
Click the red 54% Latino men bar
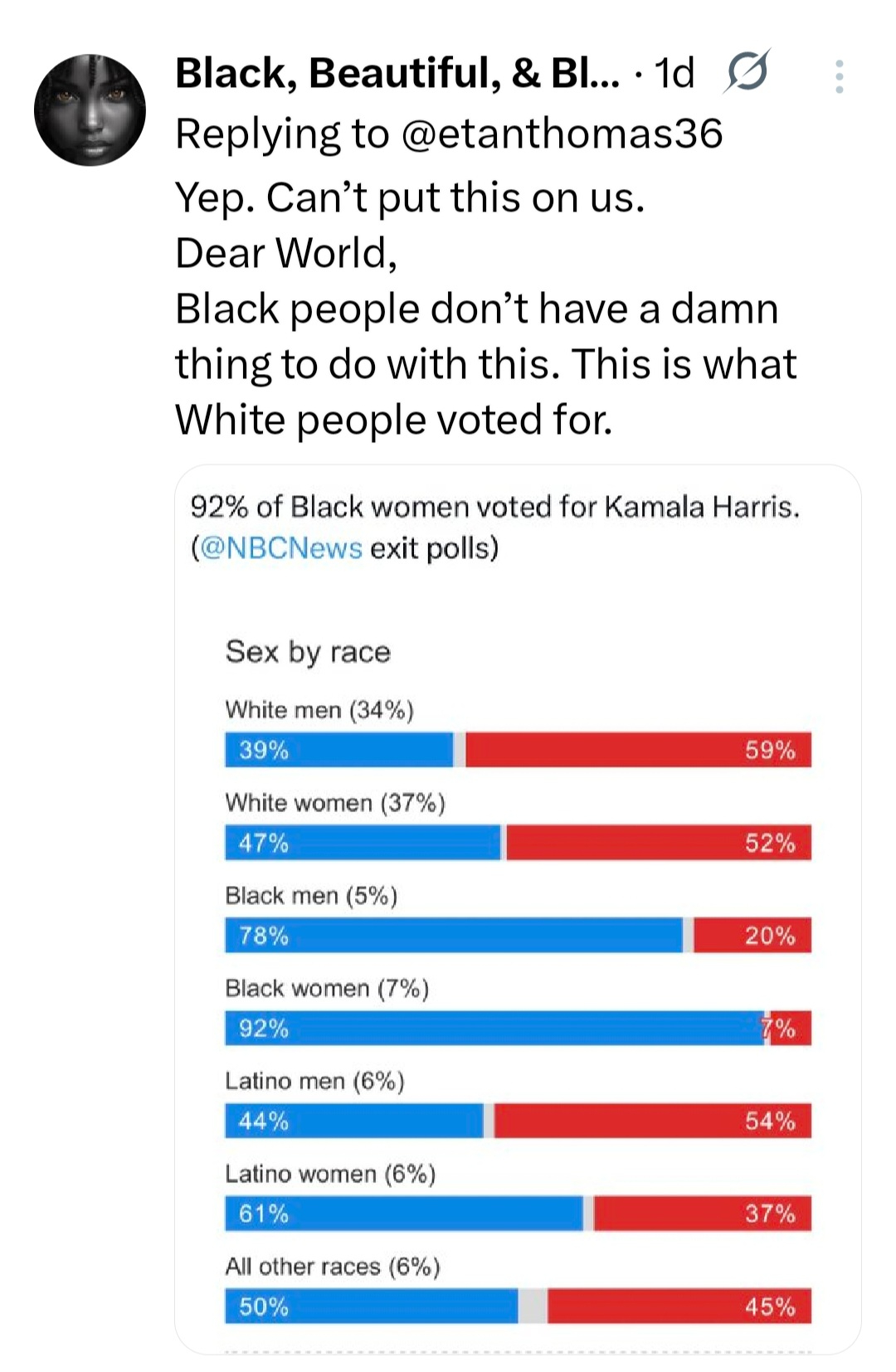652,1121
